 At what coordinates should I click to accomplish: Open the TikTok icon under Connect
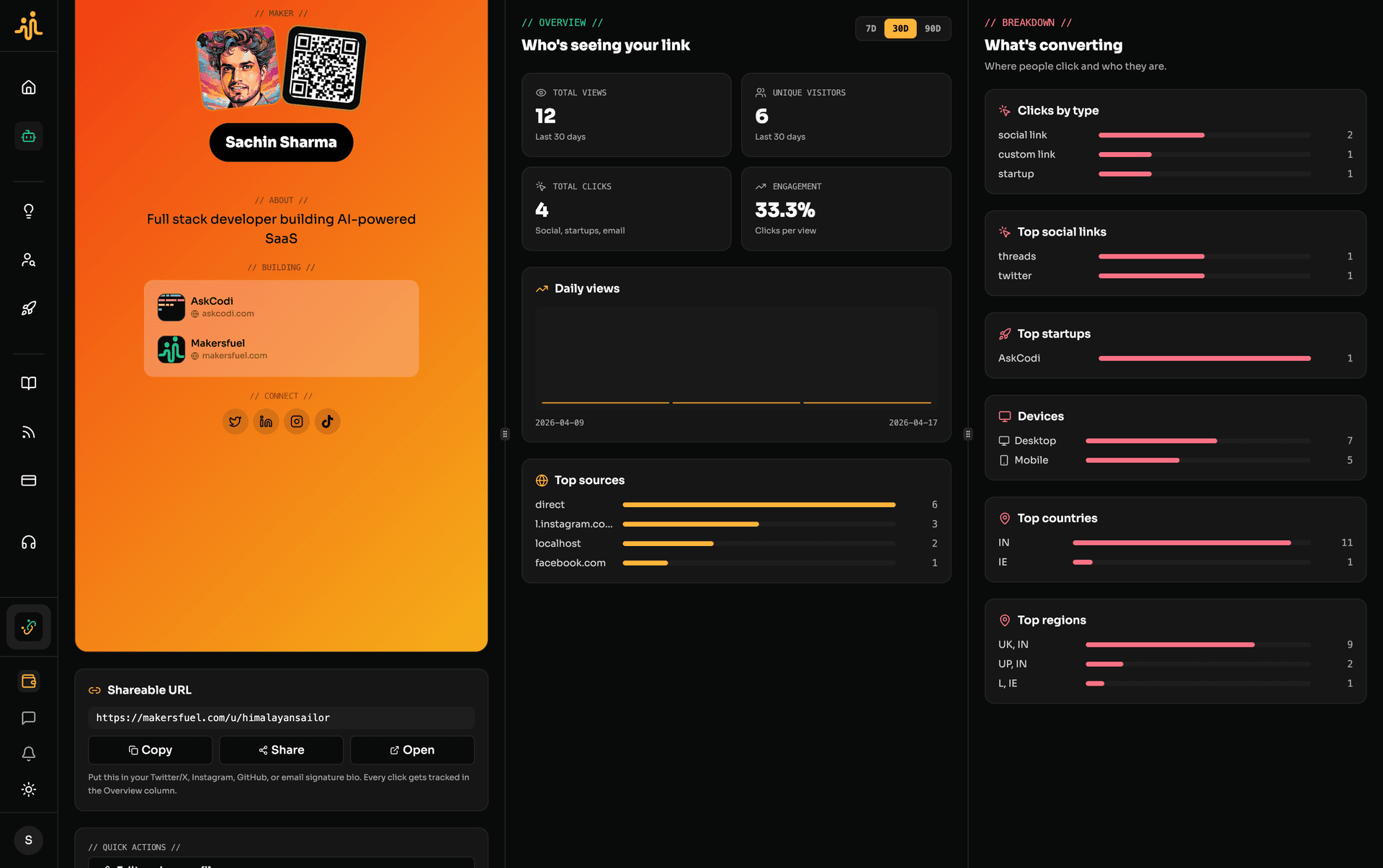point(328,421)
